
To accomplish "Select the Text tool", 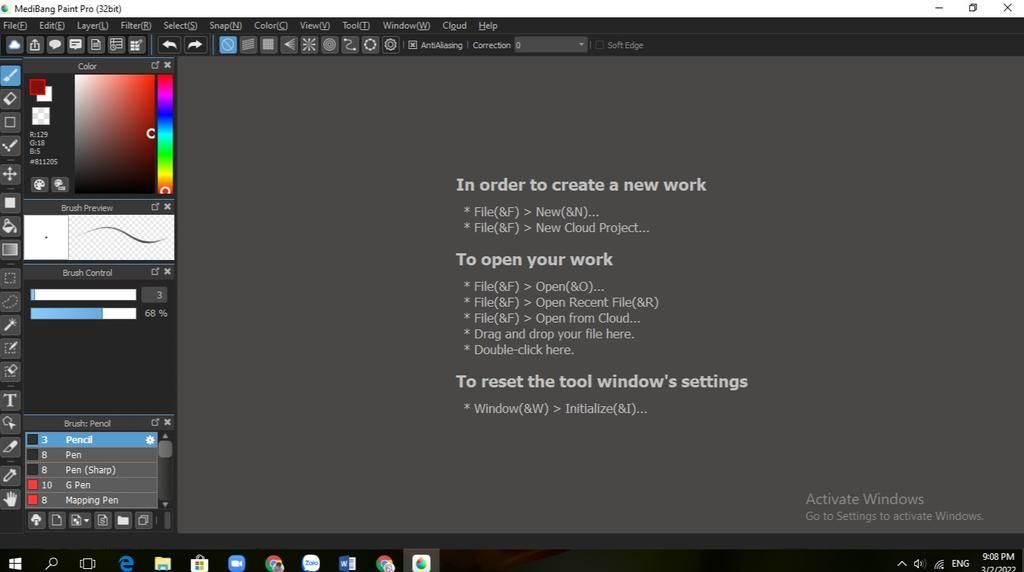I will coord(10,400).
